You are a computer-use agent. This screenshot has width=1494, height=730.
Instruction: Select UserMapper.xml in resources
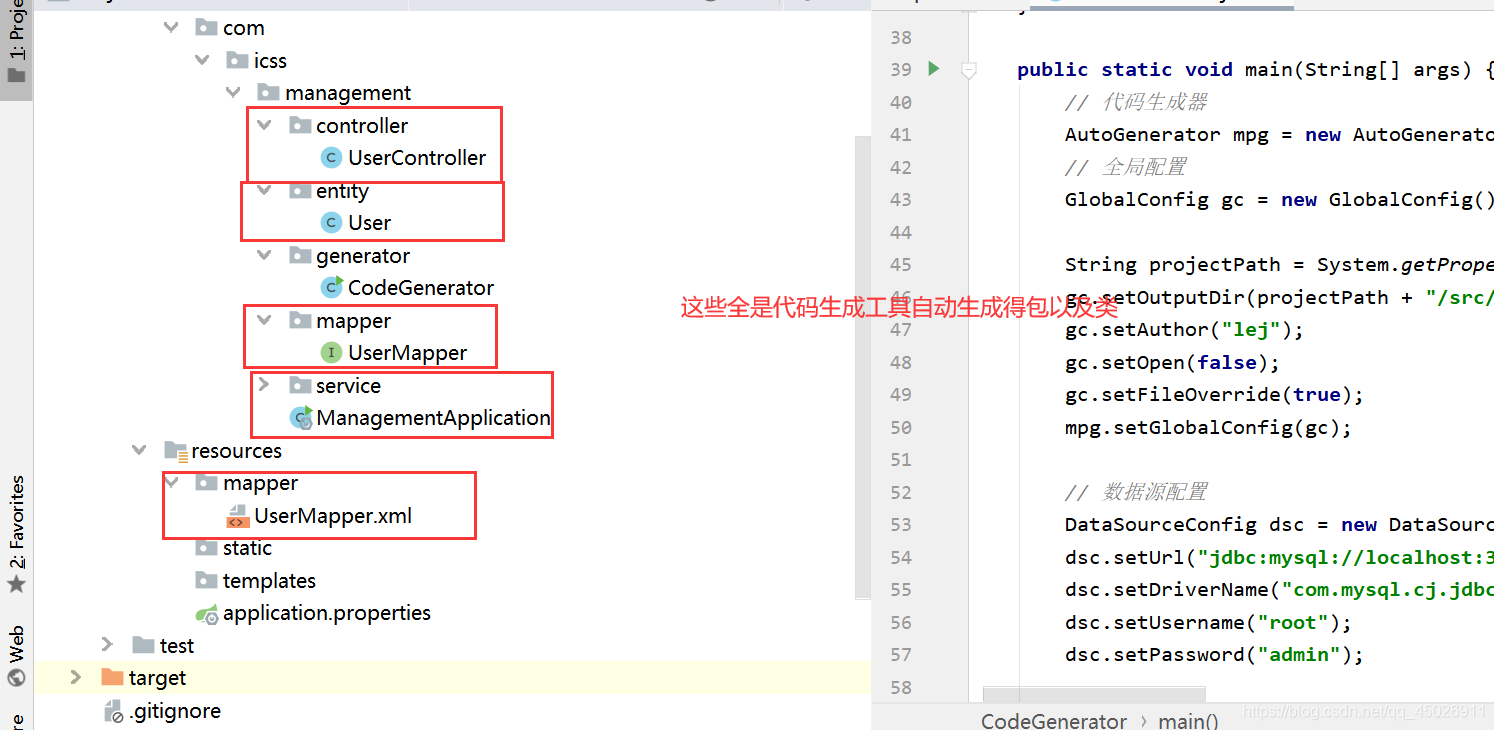333,516
